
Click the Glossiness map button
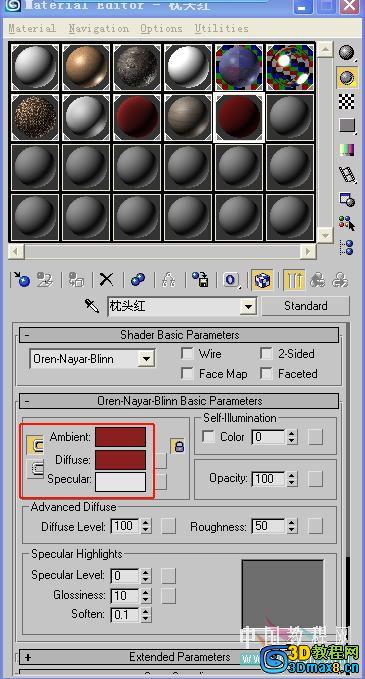(168, 595)
